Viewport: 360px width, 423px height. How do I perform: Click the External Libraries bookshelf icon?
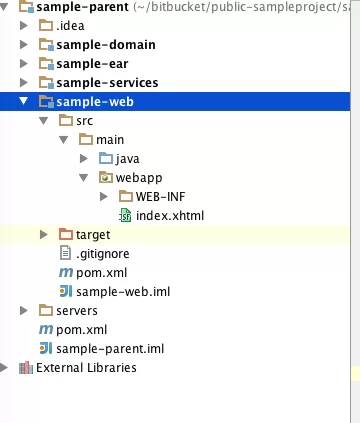(26, 368)
